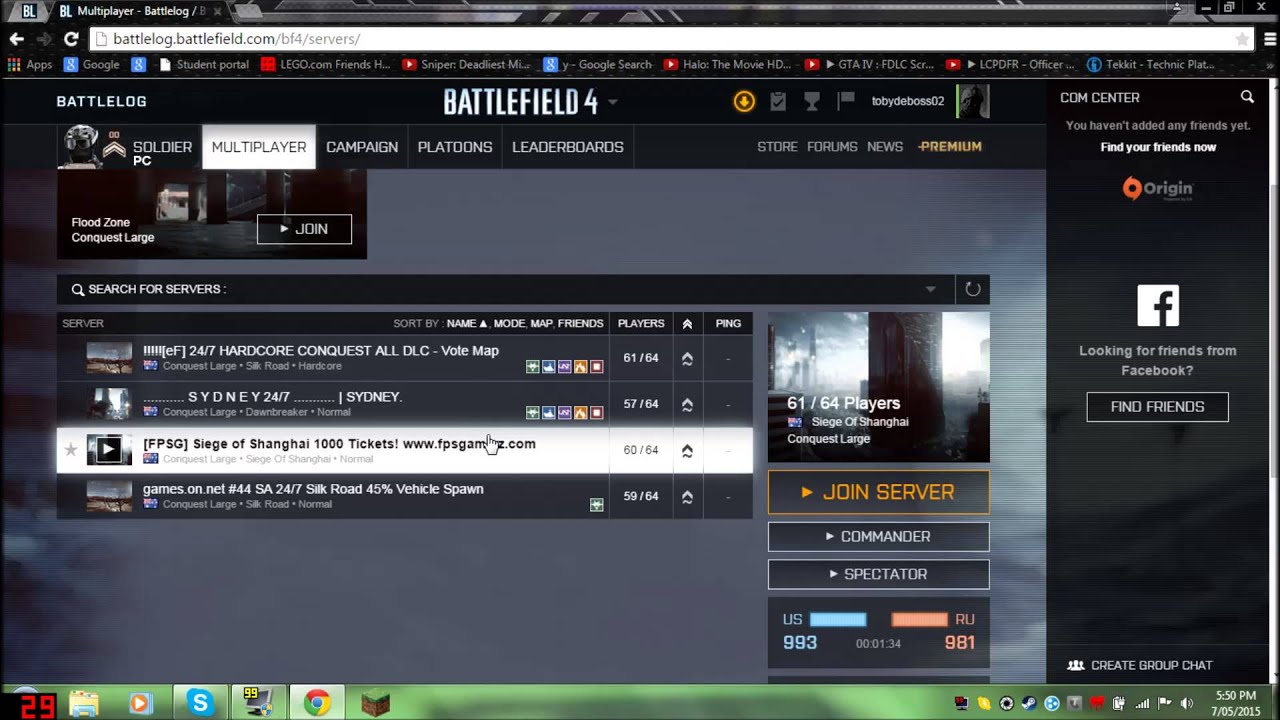Go to the Store link
1280x720 pixels.
(777, 146)
